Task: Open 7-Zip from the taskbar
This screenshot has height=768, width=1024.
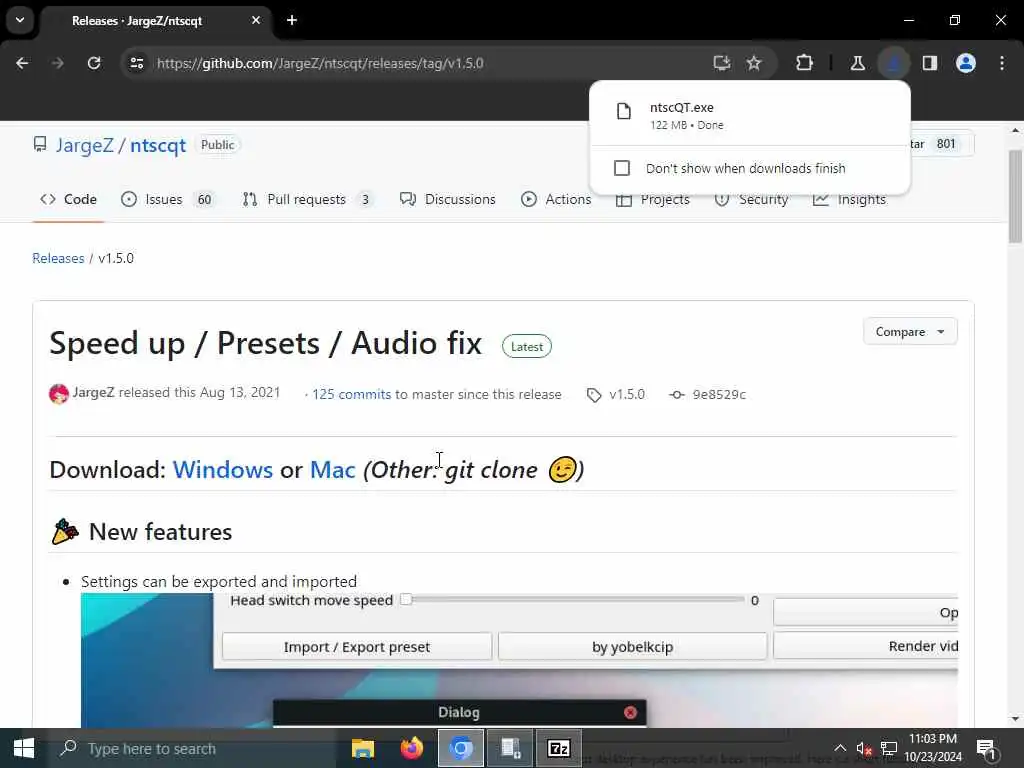Action: (x=559, y=748)
